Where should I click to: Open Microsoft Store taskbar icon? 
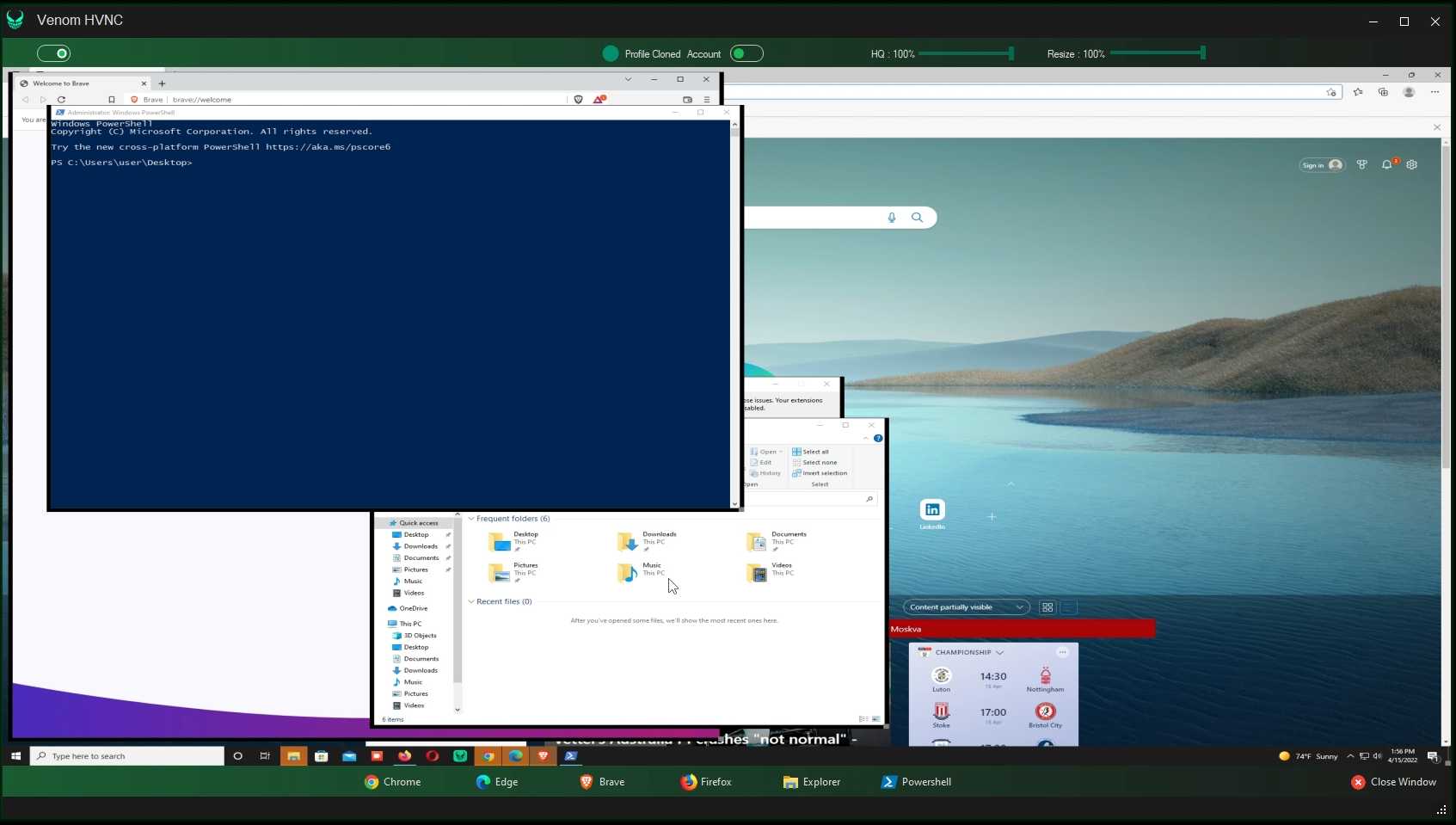click(322, 756)
